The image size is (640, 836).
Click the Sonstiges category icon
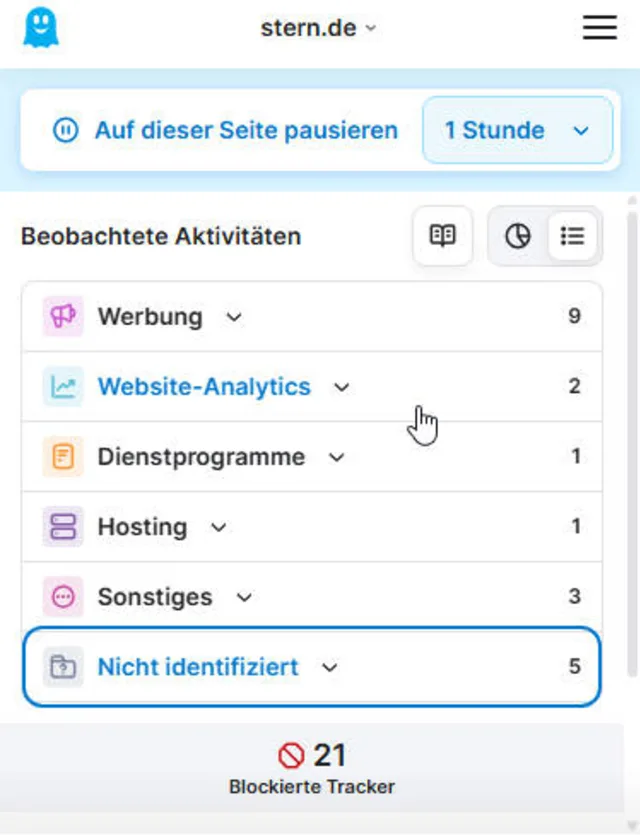tap(63, 597)
